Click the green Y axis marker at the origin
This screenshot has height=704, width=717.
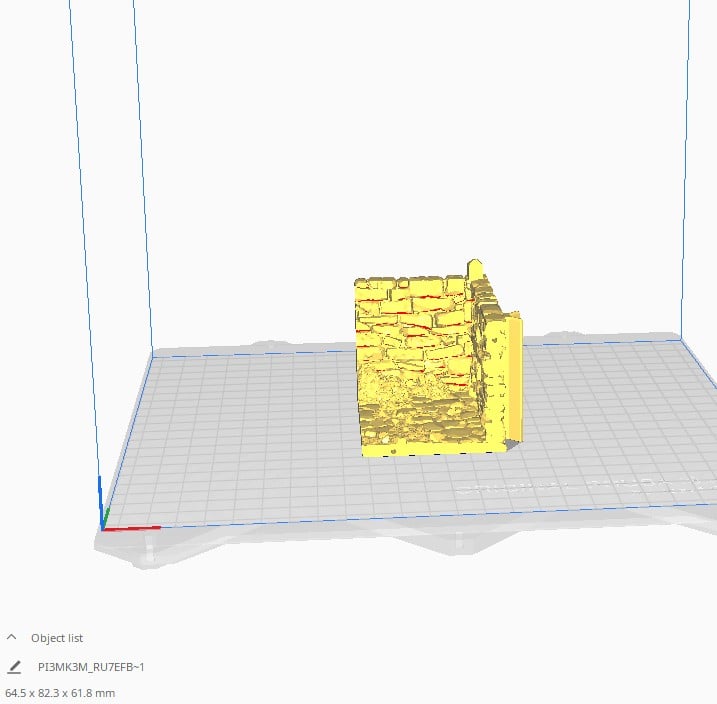[x=106, y=517]
